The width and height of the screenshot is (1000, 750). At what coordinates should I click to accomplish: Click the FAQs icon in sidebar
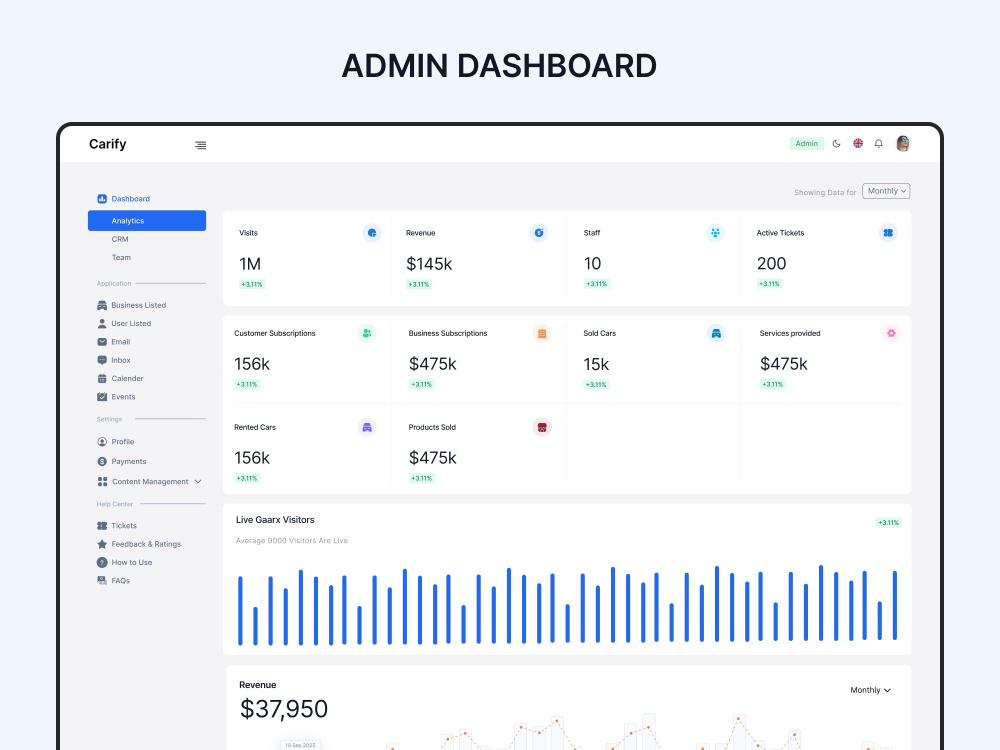point(102,581)
